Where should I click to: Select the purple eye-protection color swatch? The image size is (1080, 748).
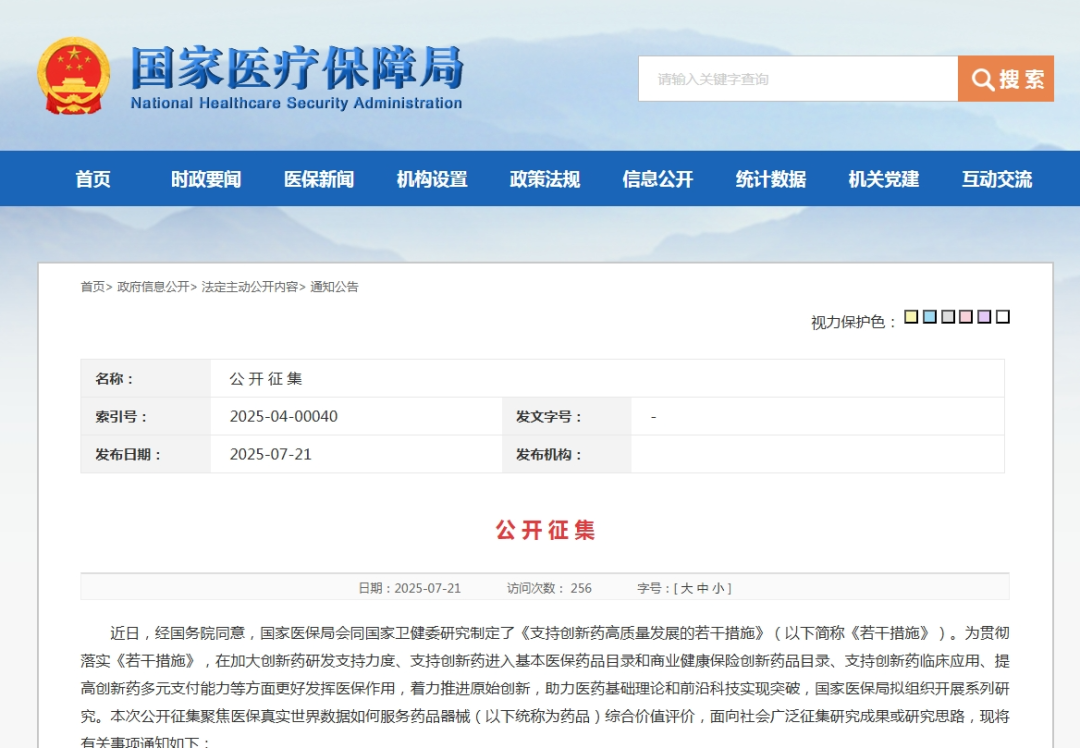(984, 316)
